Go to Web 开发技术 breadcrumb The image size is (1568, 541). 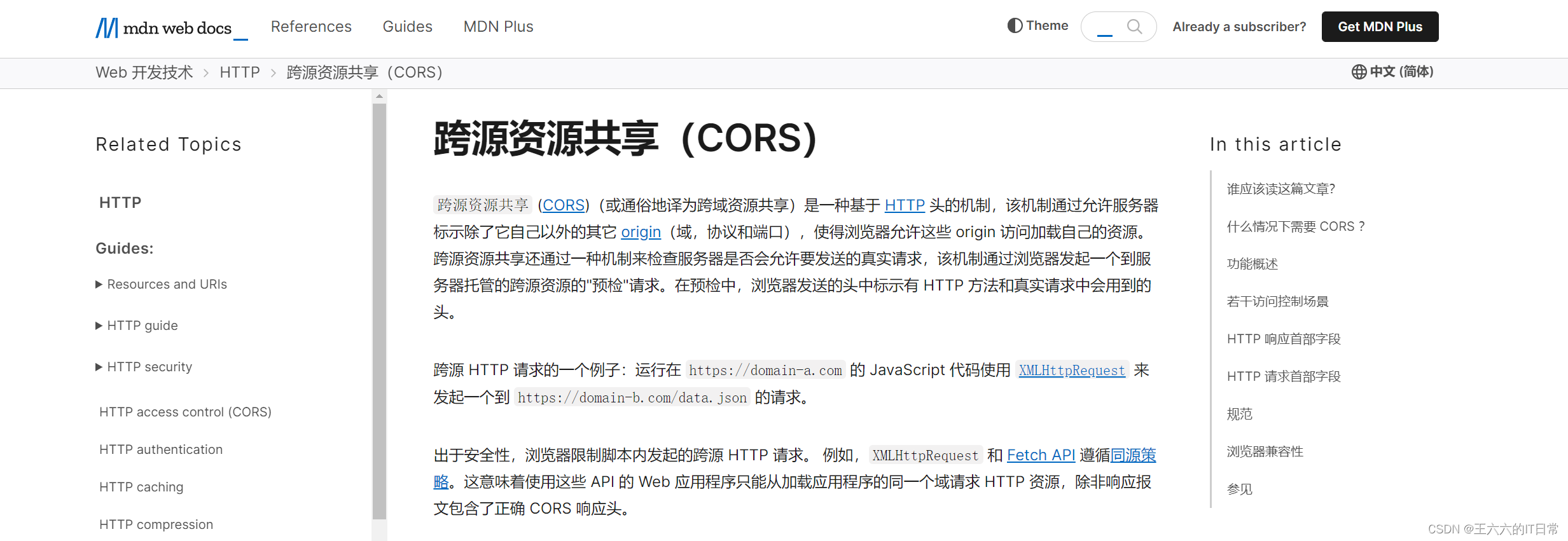click(x=144, y=72)
